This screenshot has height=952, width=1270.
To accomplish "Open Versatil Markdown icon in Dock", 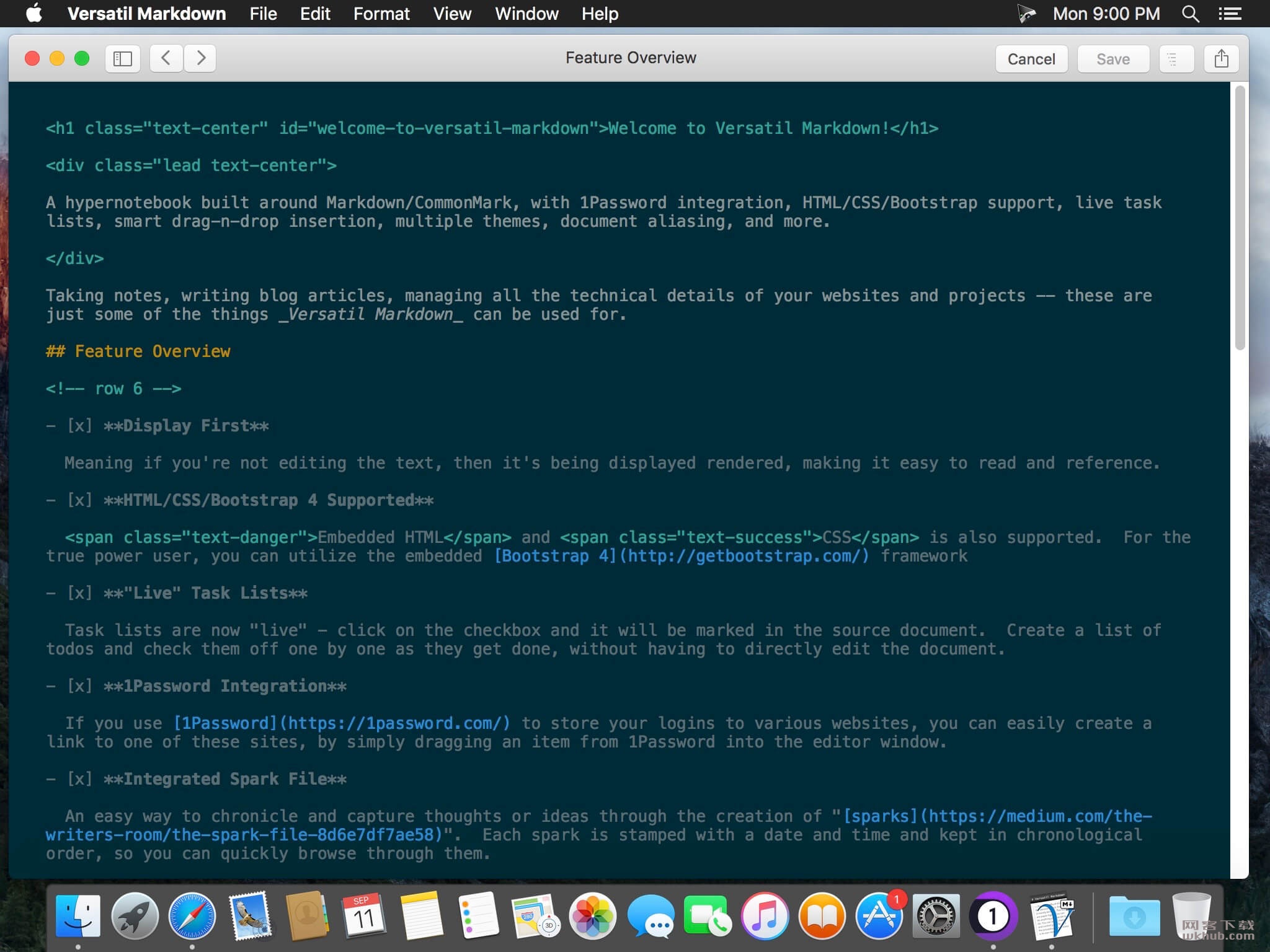I will point(1051,916).
